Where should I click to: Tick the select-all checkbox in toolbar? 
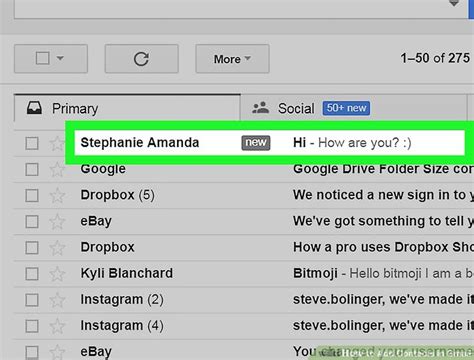[x=43, y=58]
